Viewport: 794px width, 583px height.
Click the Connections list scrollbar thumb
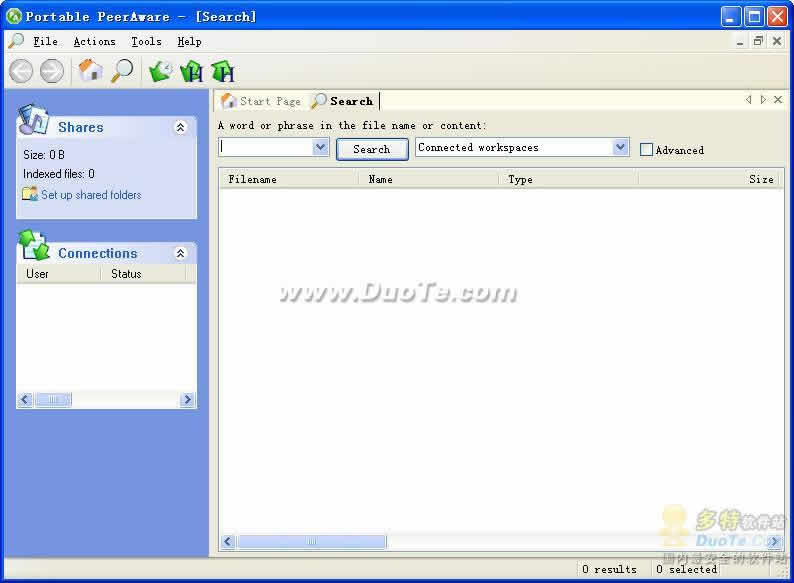[53, 400]
